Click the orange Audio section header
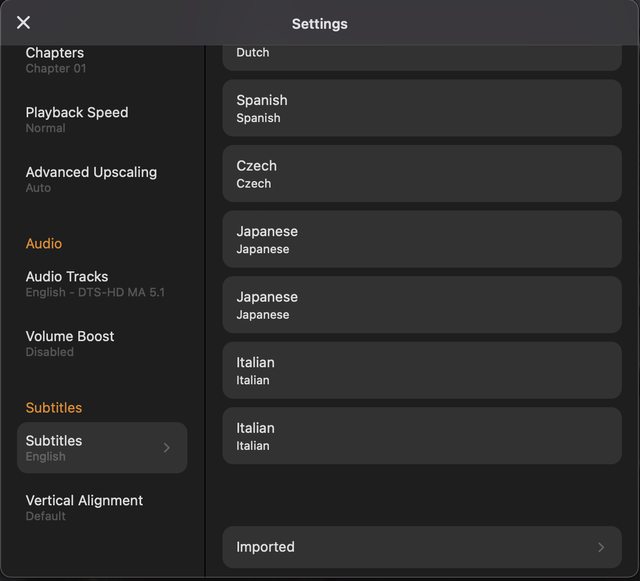The image size is (640, 581). [x=44, y=244]
